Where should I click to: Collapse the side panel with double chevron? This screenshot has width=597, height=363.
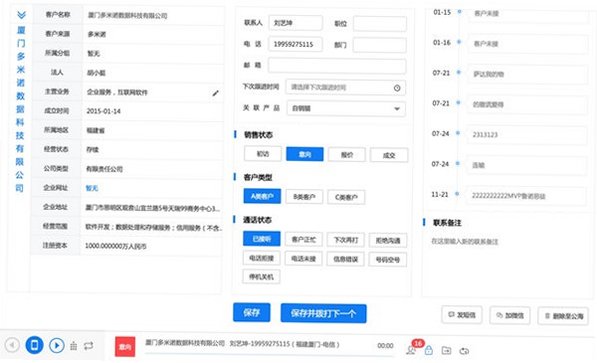21,15
